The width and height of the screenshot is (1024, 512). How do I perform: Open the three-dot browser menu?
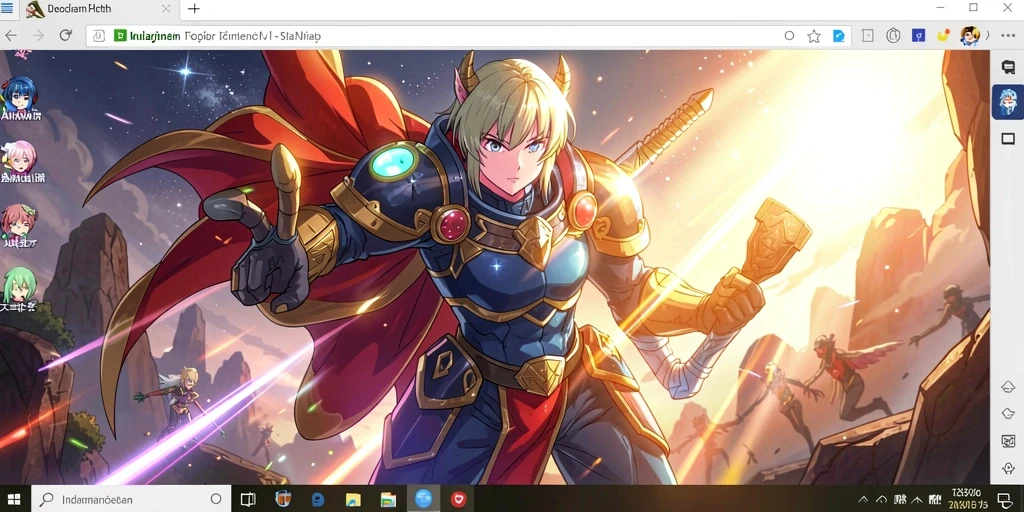(x=1008, y=36)
